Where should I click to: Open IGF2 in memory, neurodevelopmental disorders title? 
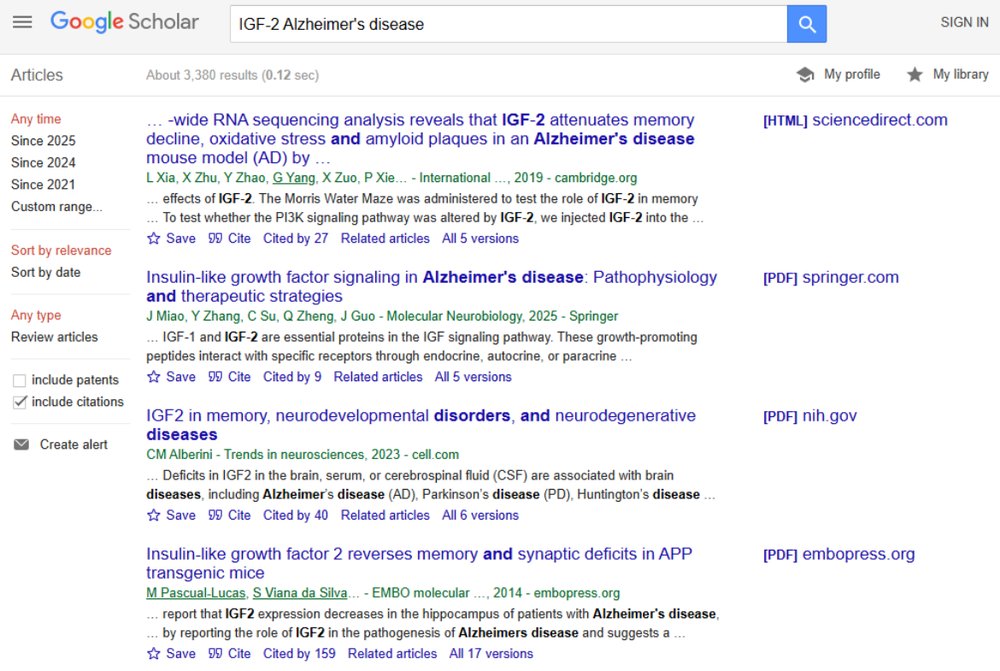coord(421,425)
